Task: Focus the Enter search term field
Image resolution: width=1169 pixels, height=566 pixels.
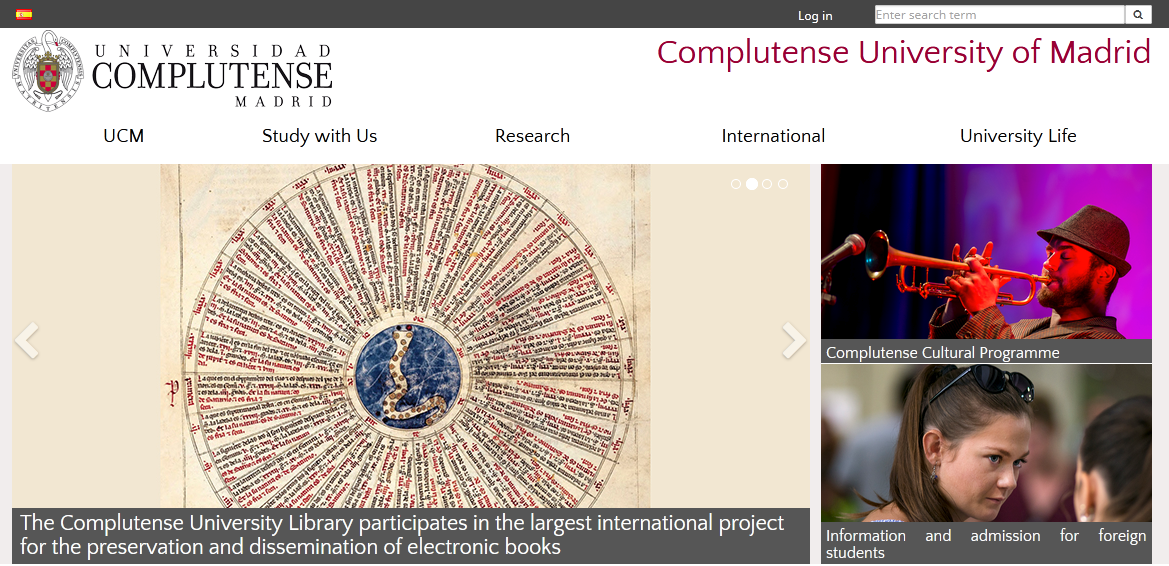Action: tap(999, 14)
